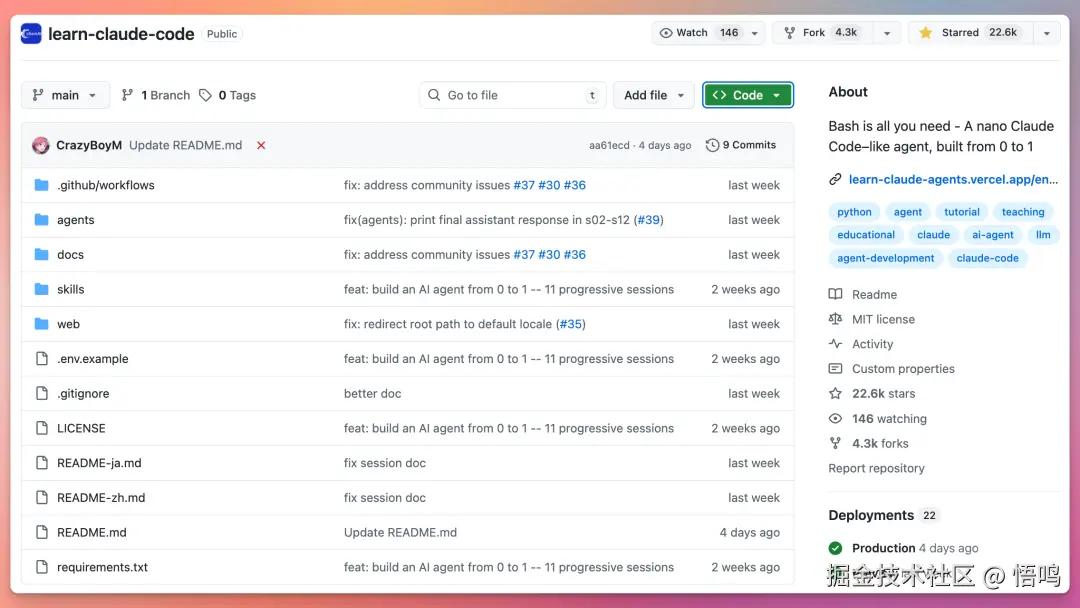The image size is (1080, 608).
Task: Click the requirements.txt file icon
Action: 41,567
